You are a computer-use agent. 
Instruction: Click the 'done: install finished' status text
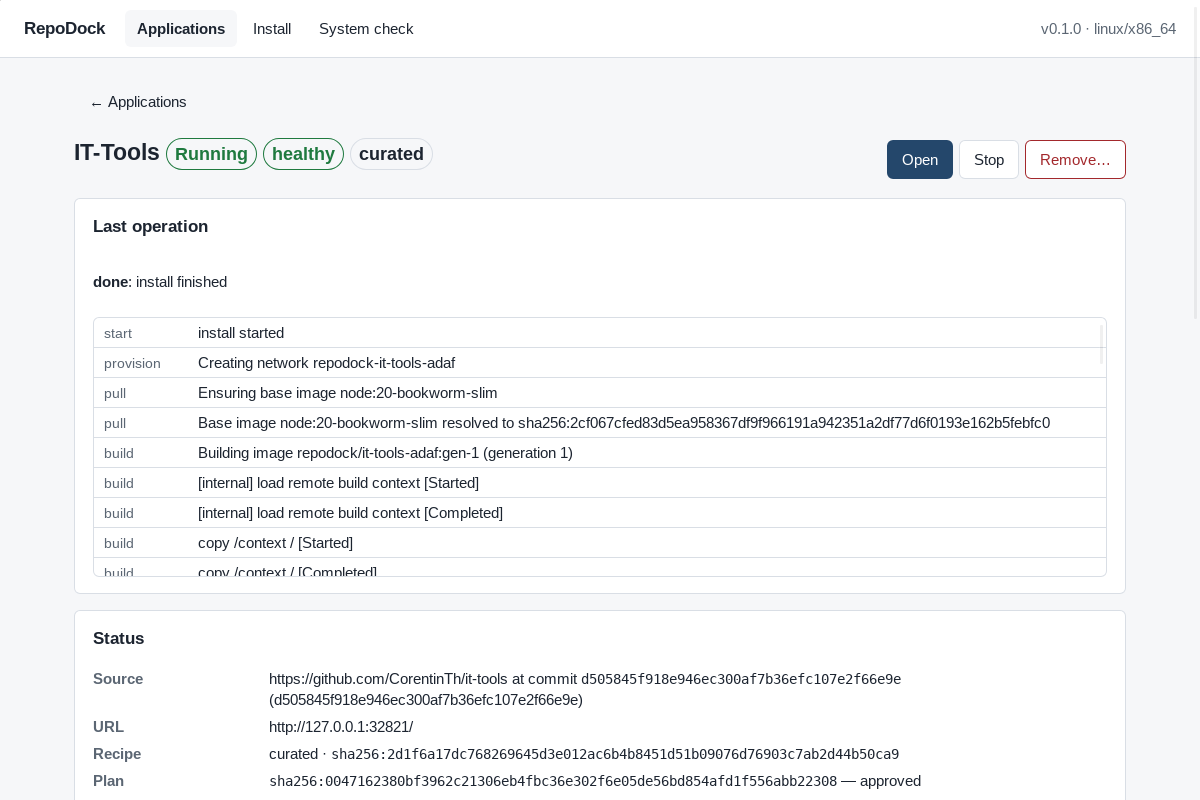click(x=160, y=282)
